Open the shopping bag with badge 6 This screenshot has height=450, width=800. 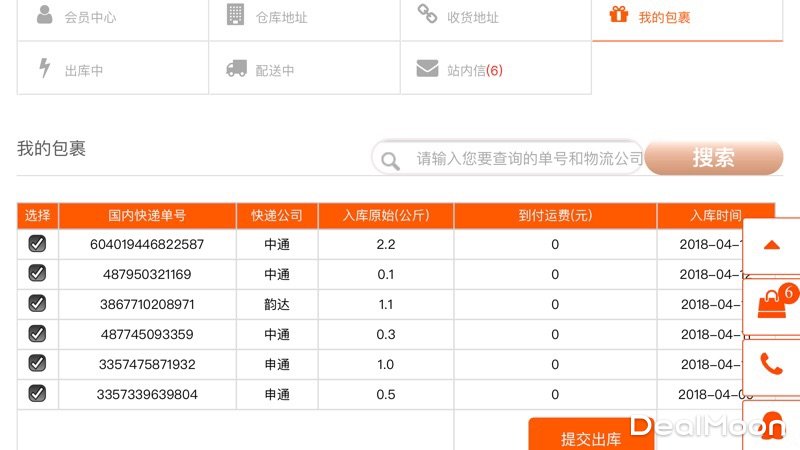click(x=772, y=303)
